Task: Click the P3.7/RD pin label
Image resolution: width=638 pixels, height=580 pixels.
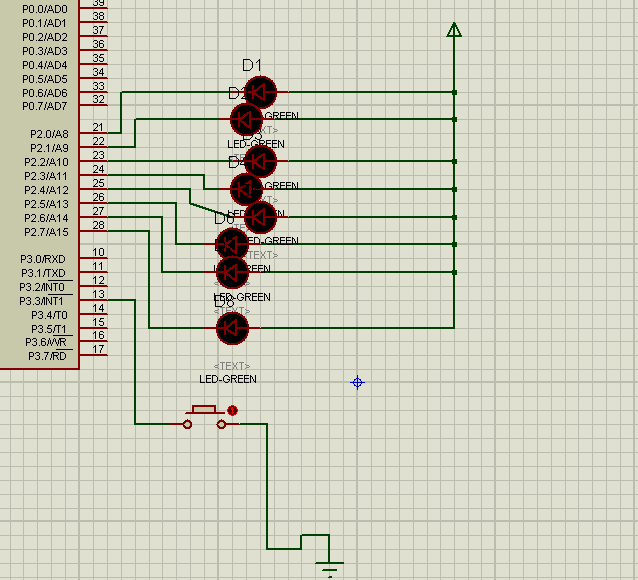Action: point(47,356)
